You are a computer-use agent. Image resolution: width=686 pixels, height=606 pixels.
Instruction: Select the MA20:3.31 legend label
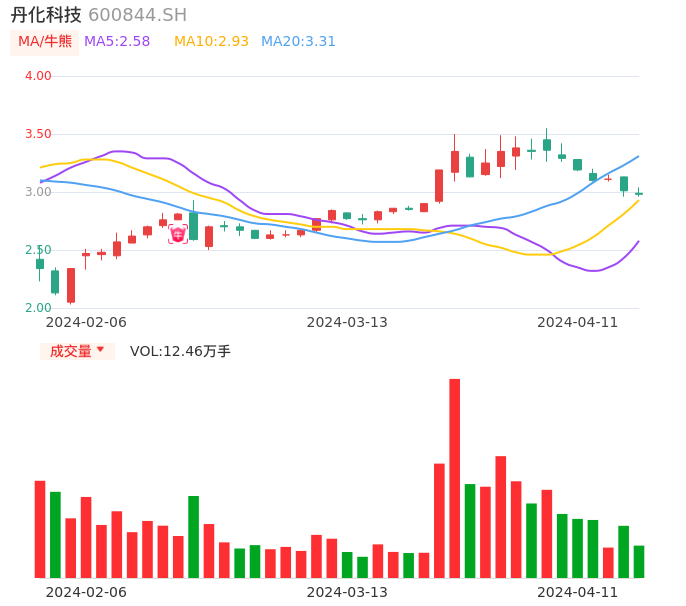tap(298, 42)
